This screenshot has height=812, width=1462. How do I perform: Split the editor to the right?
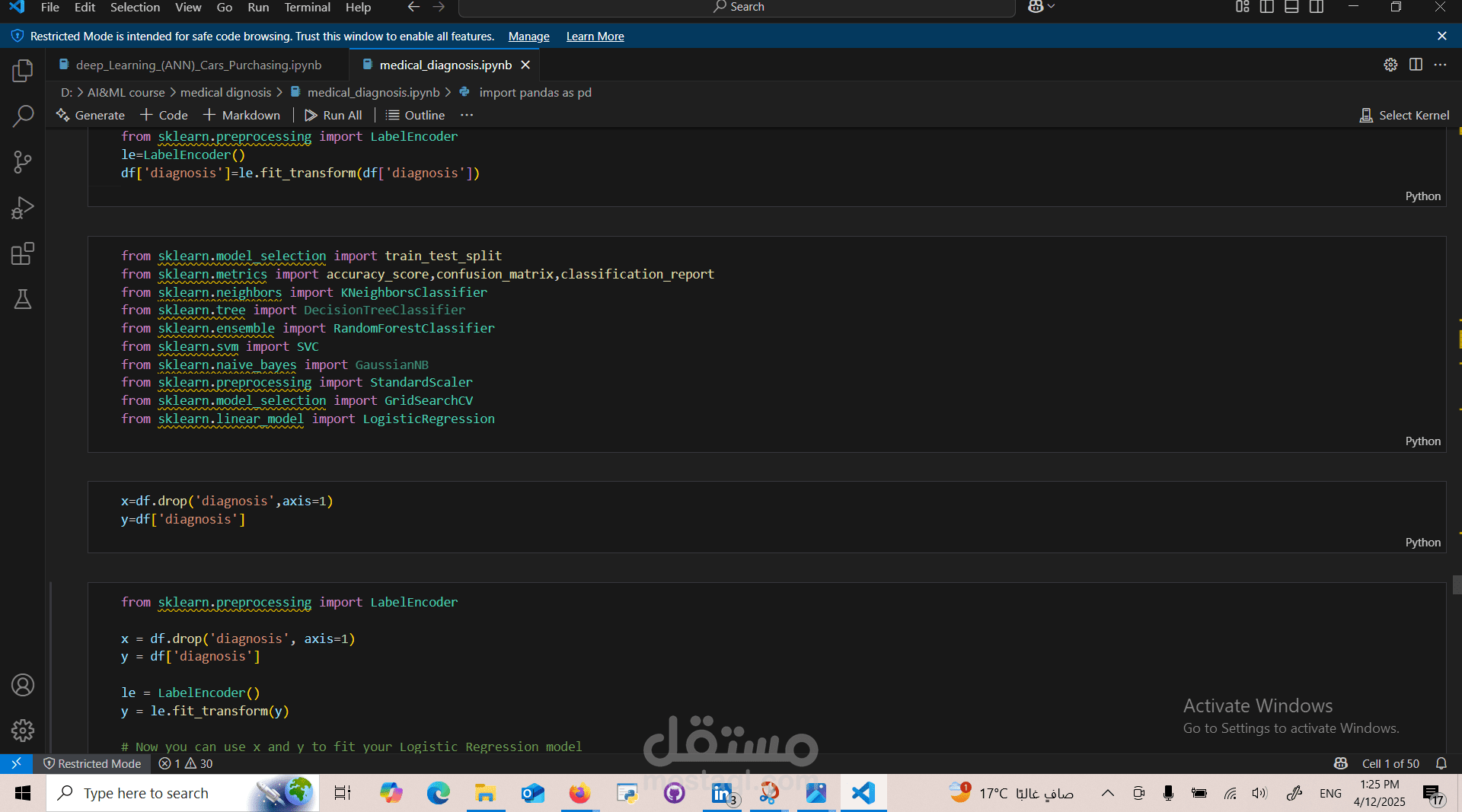click(x=1416, y=65)
